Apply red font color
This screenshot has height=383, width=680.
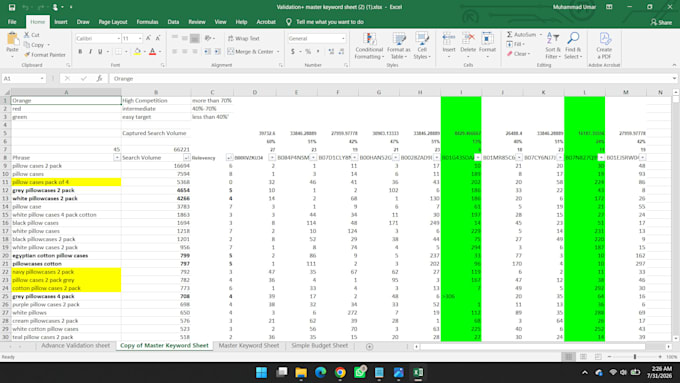coord(153,52)
